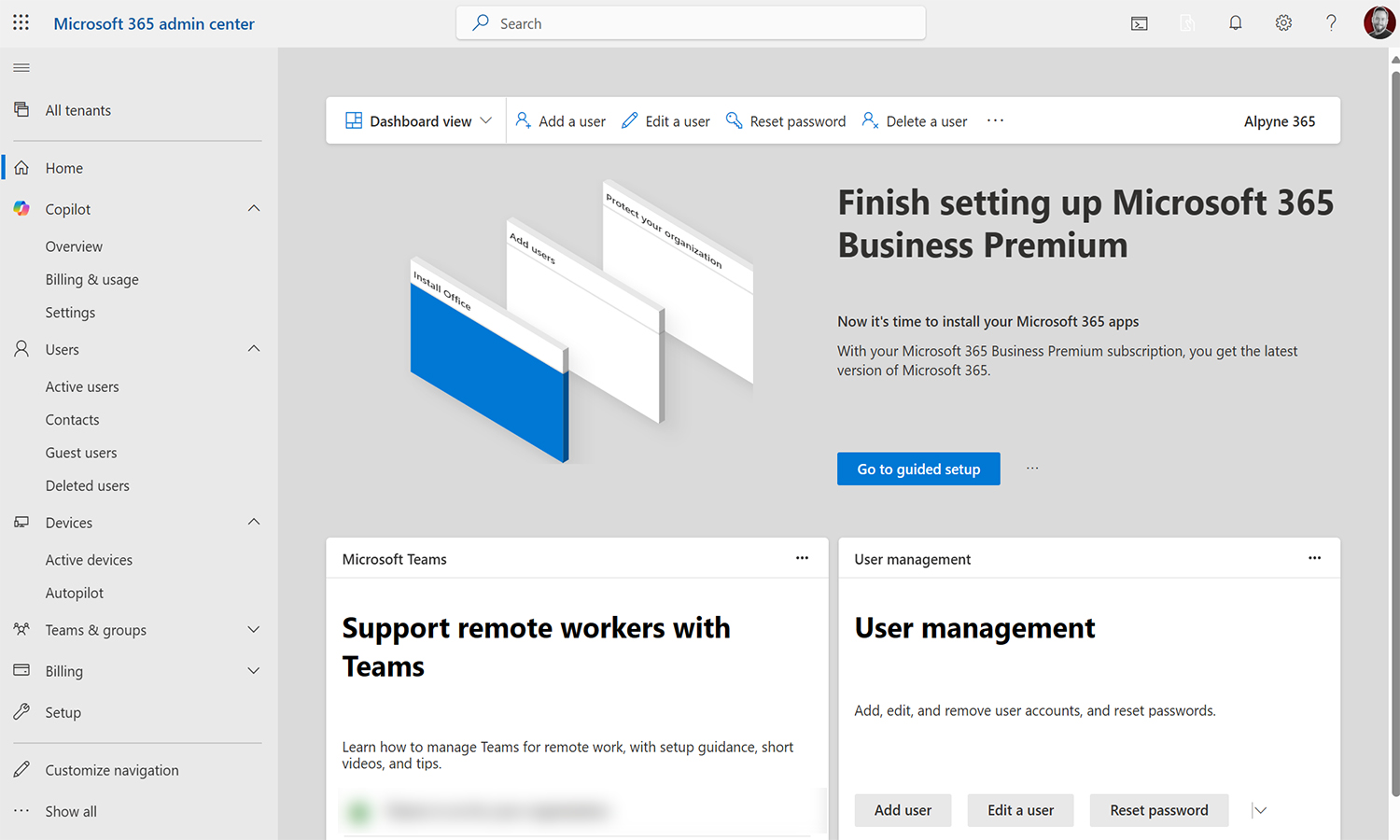Toggle the navigation Users section
The width and height of the screenshot is (1400, 840).
pos(253,348)
